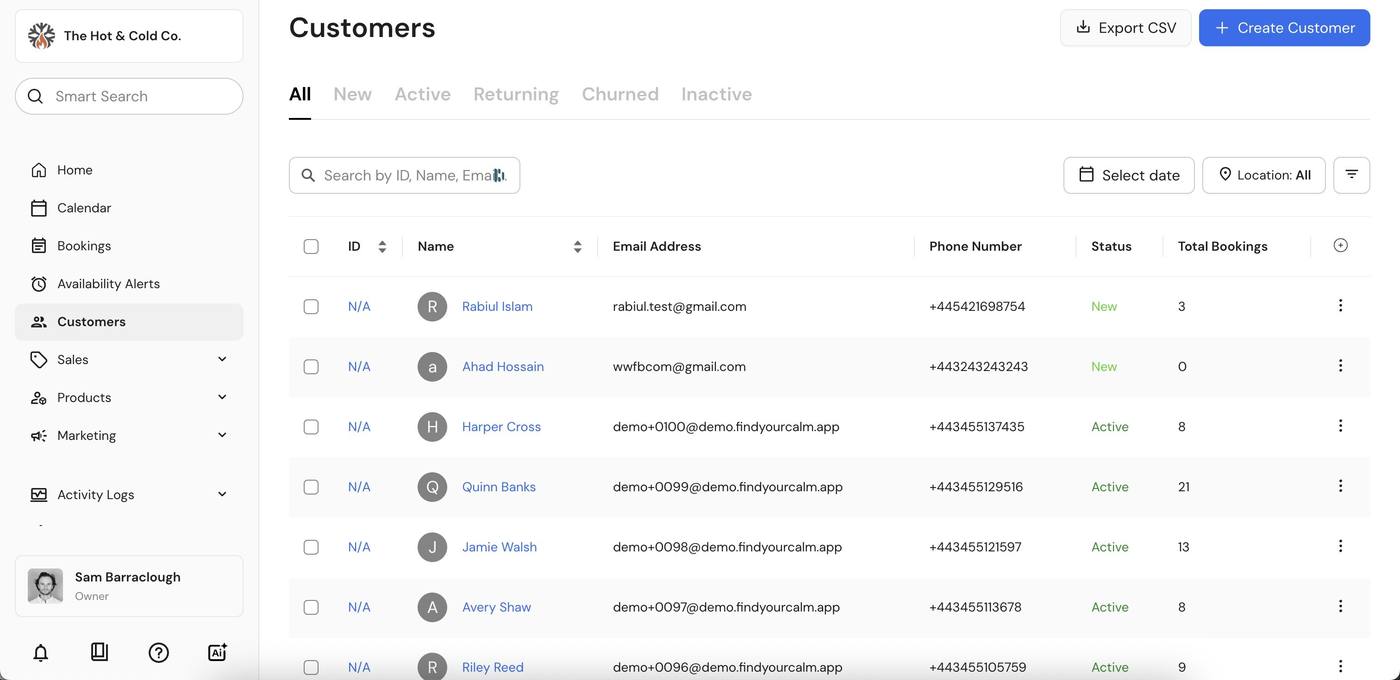Open Home from the sidebar
This screenshot has height=680, width=1400.
coord(75,170)
